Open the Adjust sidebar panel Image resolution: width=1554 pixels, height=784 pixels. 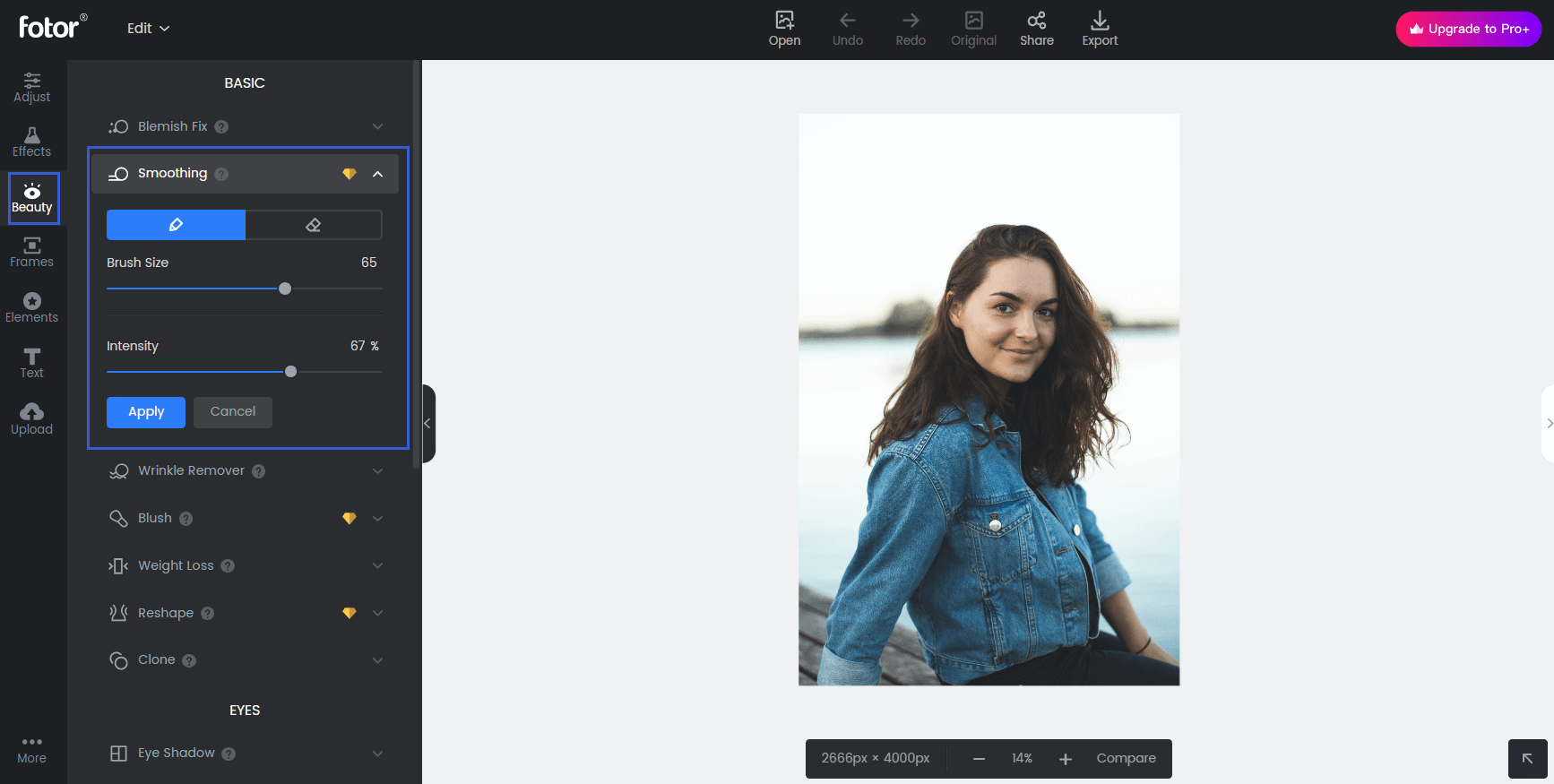point(31,88)
